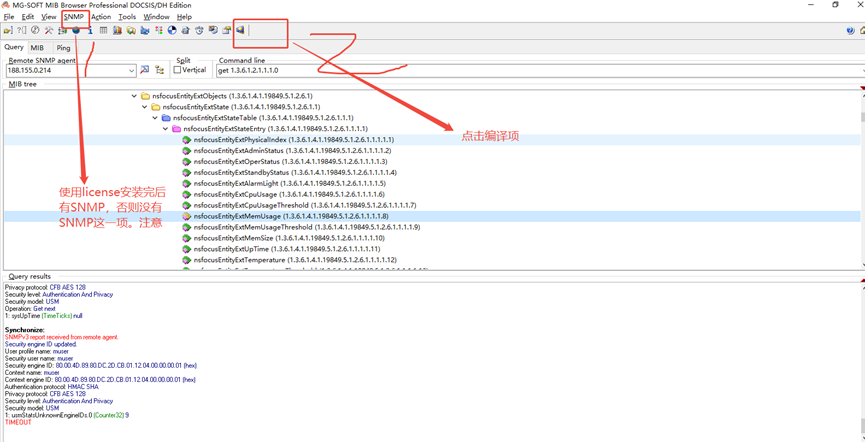The height and width of the screenshot is (442, 865).
Task: Select nsfocusEntityExtPhysicalIndex in the MIB tree
Action: (293, 140)
